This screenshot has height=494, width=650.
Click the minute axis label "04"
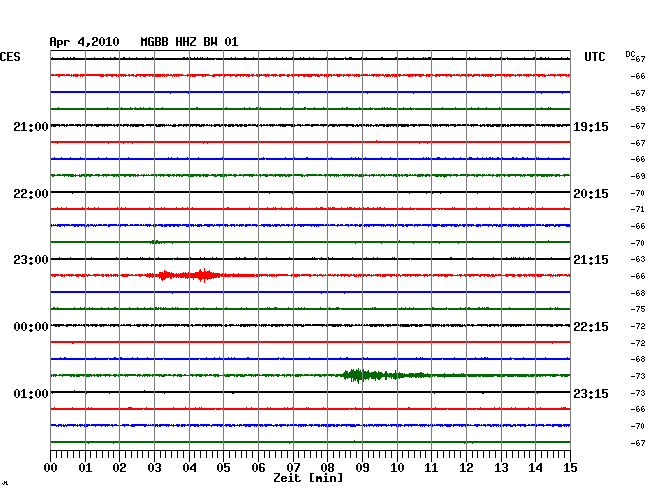[189, 468]
